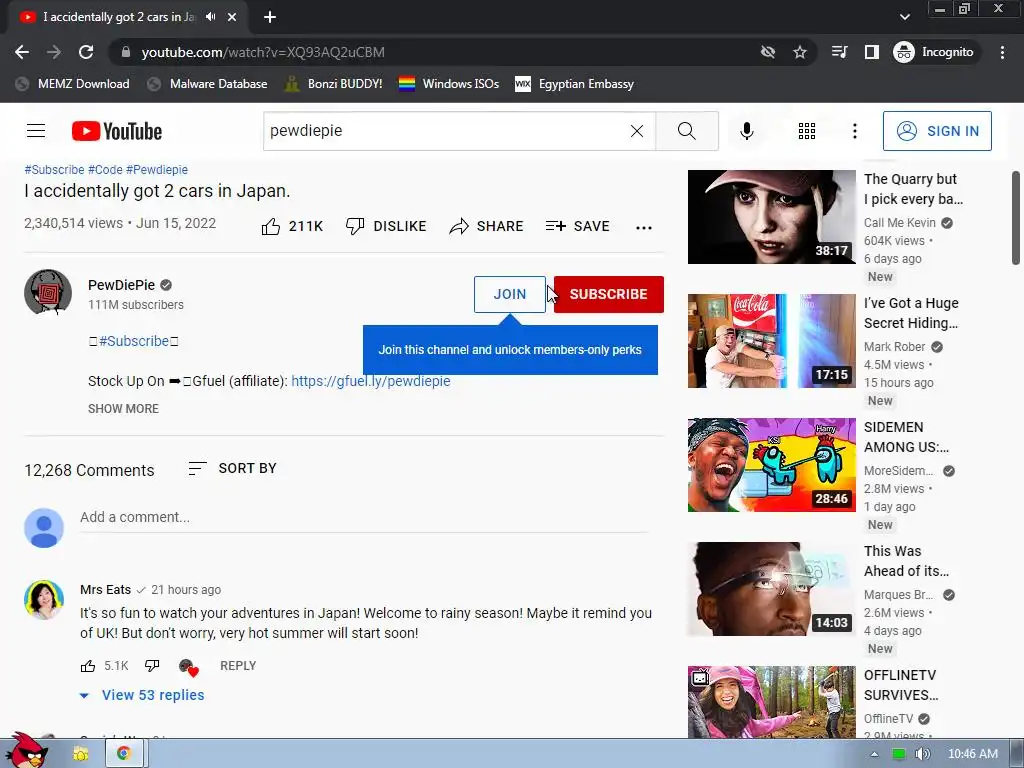The height and width of the screenshot is (768, 1024).
Task: Click third-party cookies blocked eye icon
Action: point(768,52)
